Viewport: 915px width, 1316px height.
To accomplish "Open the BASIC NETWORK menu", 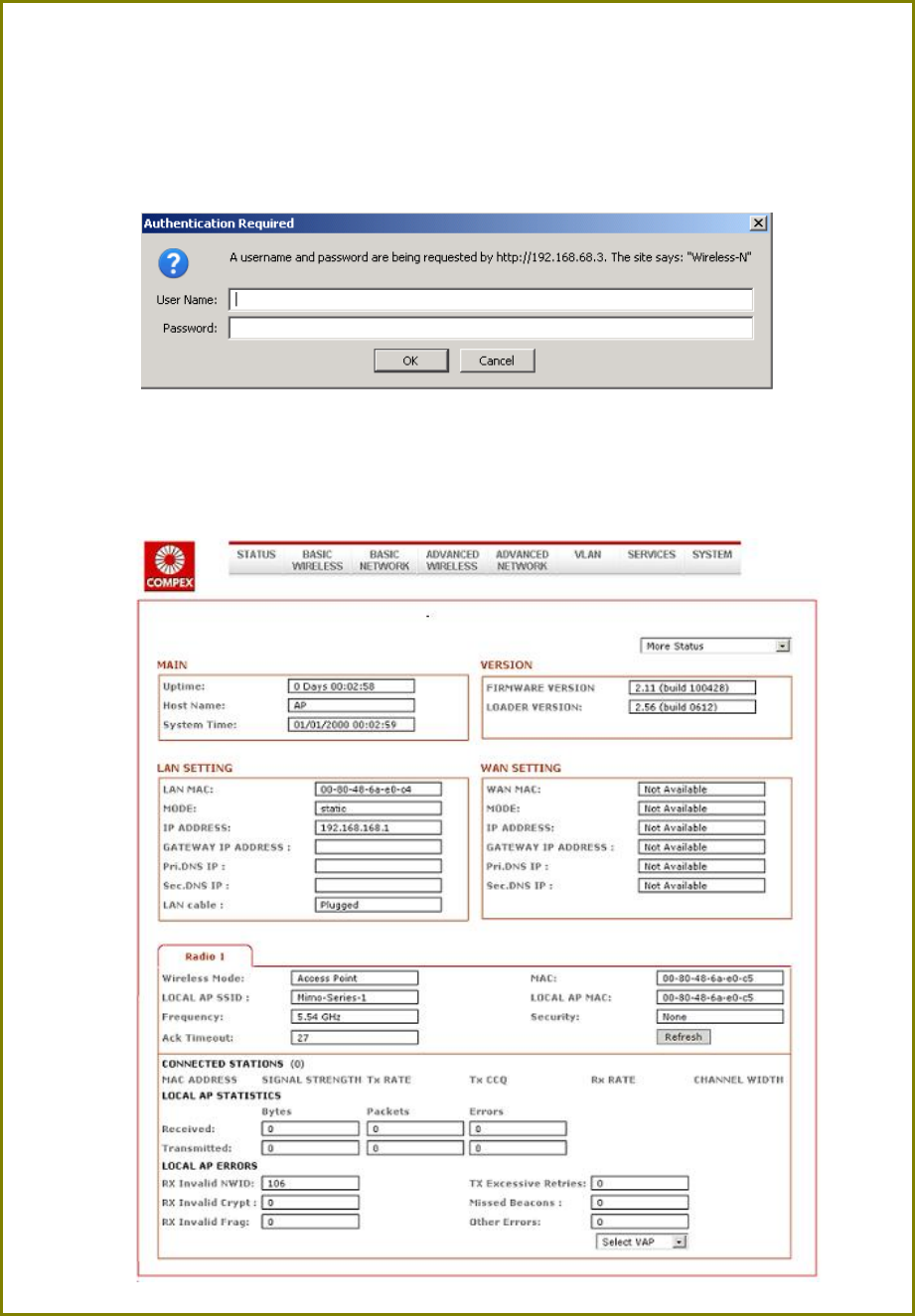I will coord(384,560).
